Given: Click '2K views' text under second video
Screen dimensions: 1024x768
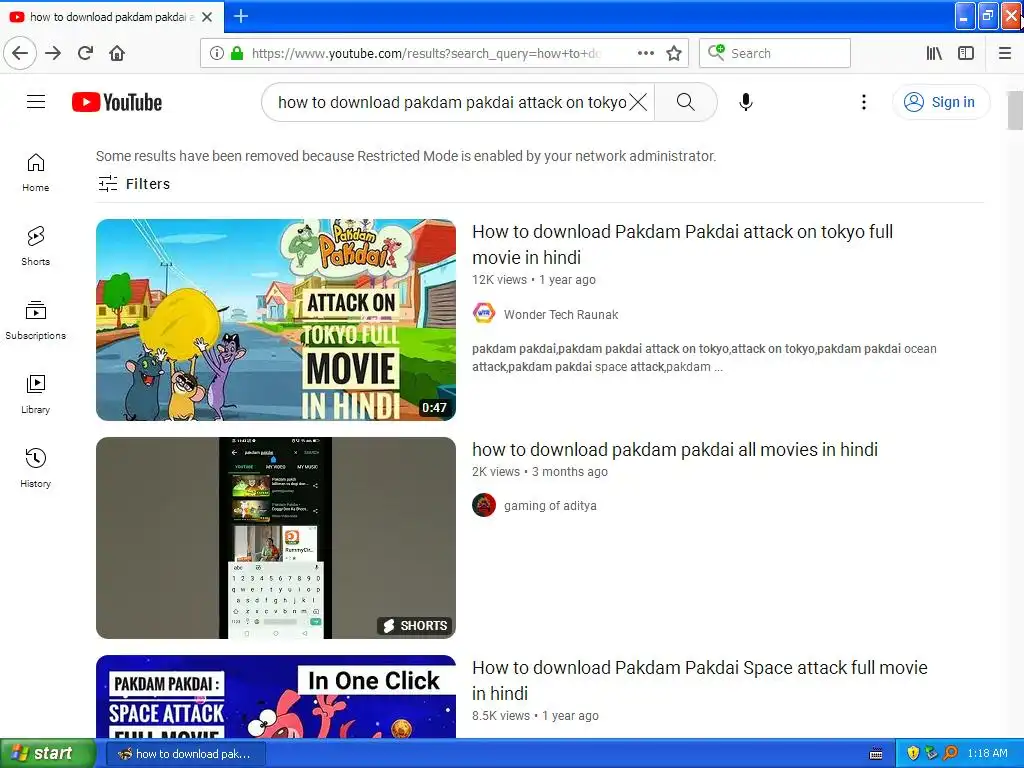Looking at the screenshot, I should click(x=496, y=472).
